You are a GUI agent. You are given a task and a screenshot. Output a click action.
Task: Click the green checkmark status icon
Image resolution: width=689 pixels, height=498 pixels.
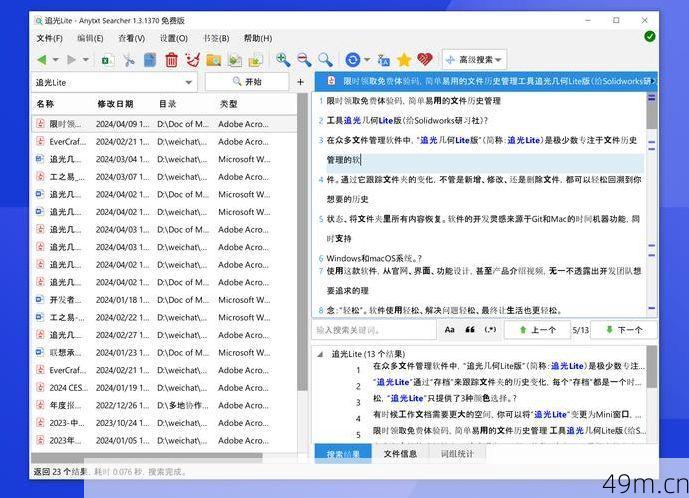tap(649, 36)
